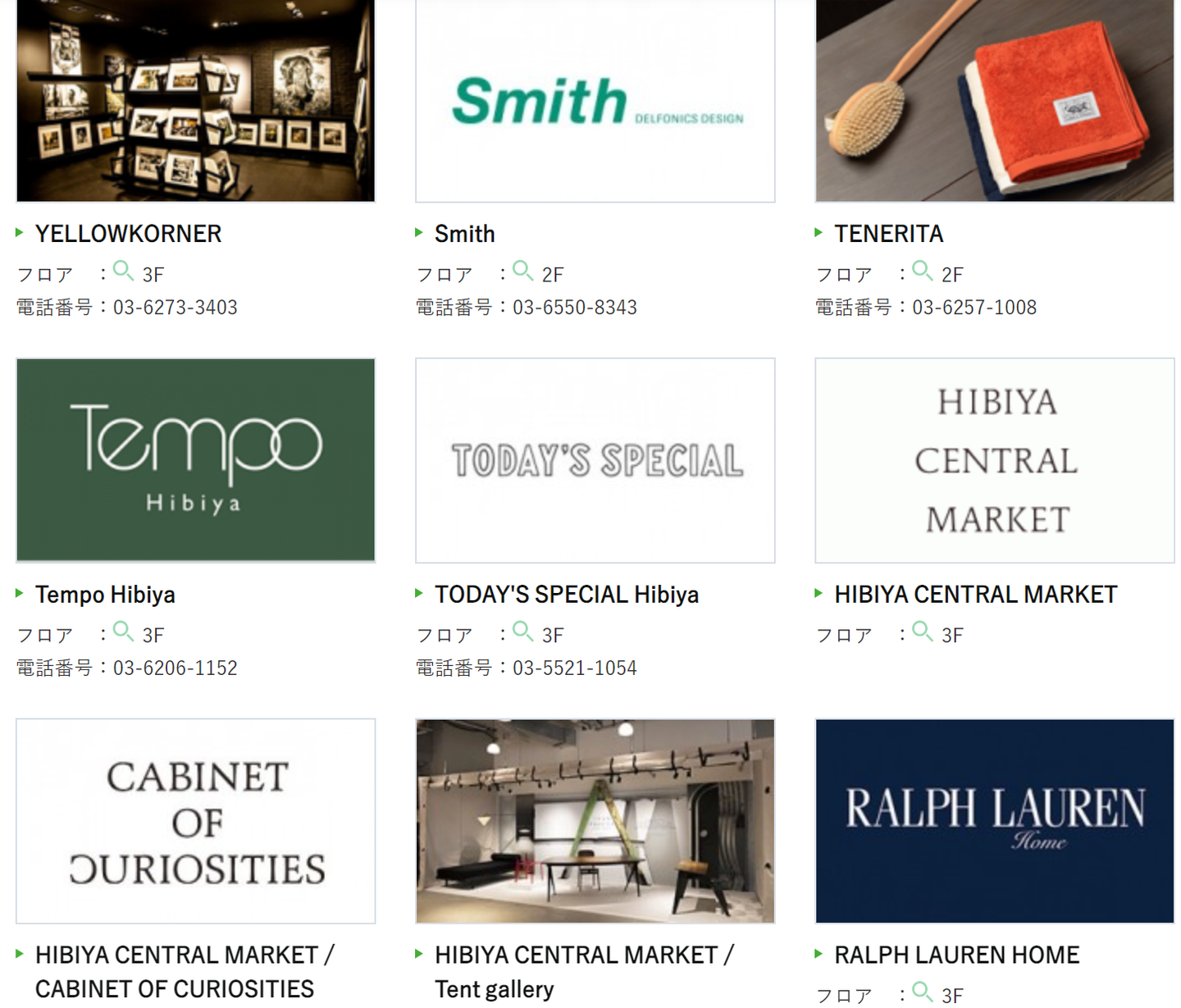Click floor magnifier icon for TODAY'S SPECIAL Hibiya
1181x1008 pixels.
click(x=523, y=632)
